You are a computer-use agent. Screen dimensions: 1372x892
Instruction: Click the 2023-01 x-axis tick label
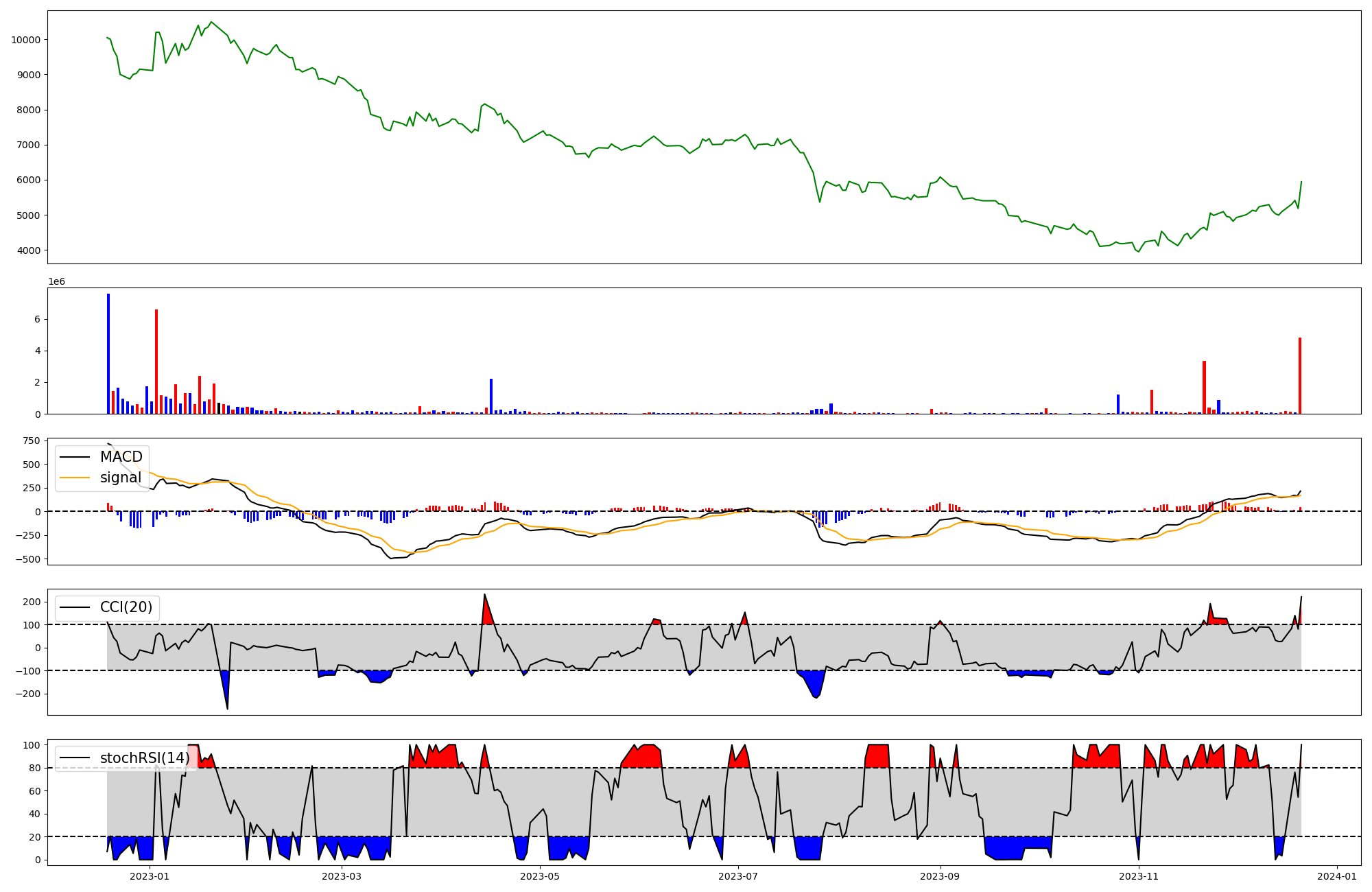point(150,876)
